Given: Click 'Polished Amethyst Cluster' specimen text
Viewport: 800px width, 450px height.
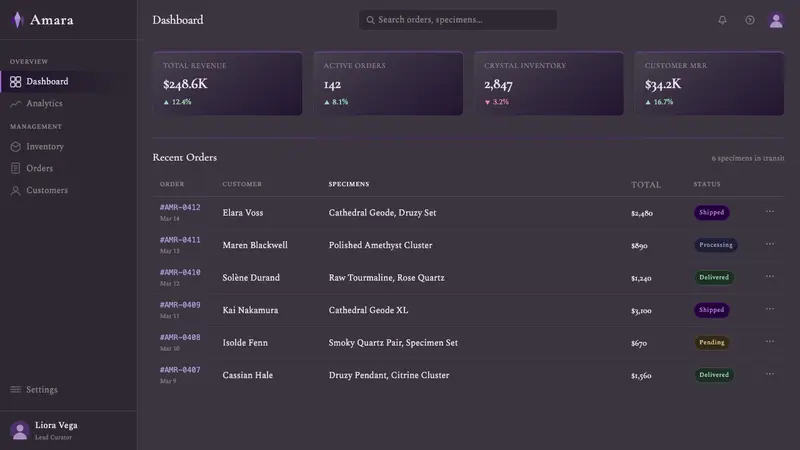Looking at the screenshot, I should coord(381,245).
